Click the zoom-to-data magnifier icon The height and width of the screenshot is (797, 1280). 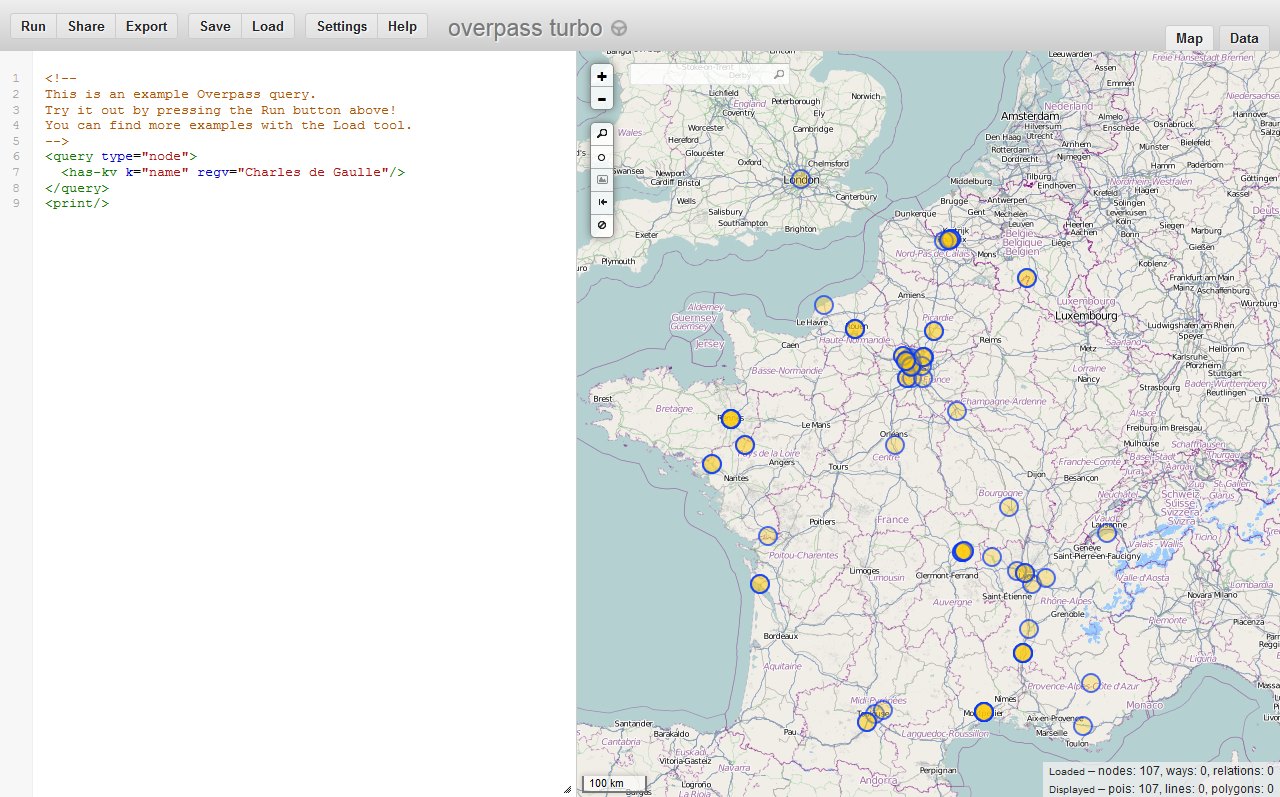pyautogui.click(x=601, y=133)
